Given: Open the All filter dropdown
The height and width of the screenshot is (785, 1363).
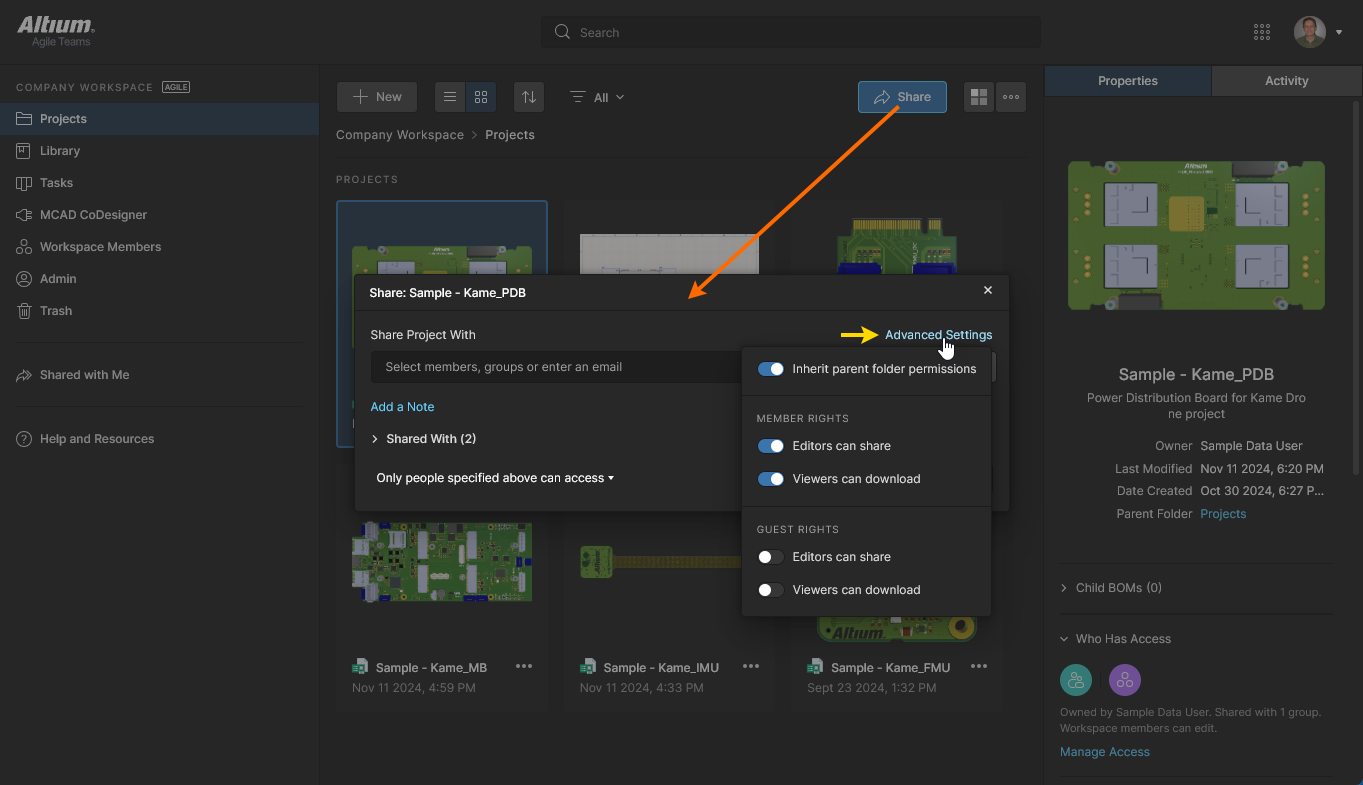Looking at the screenshot, I should [598, 97].
